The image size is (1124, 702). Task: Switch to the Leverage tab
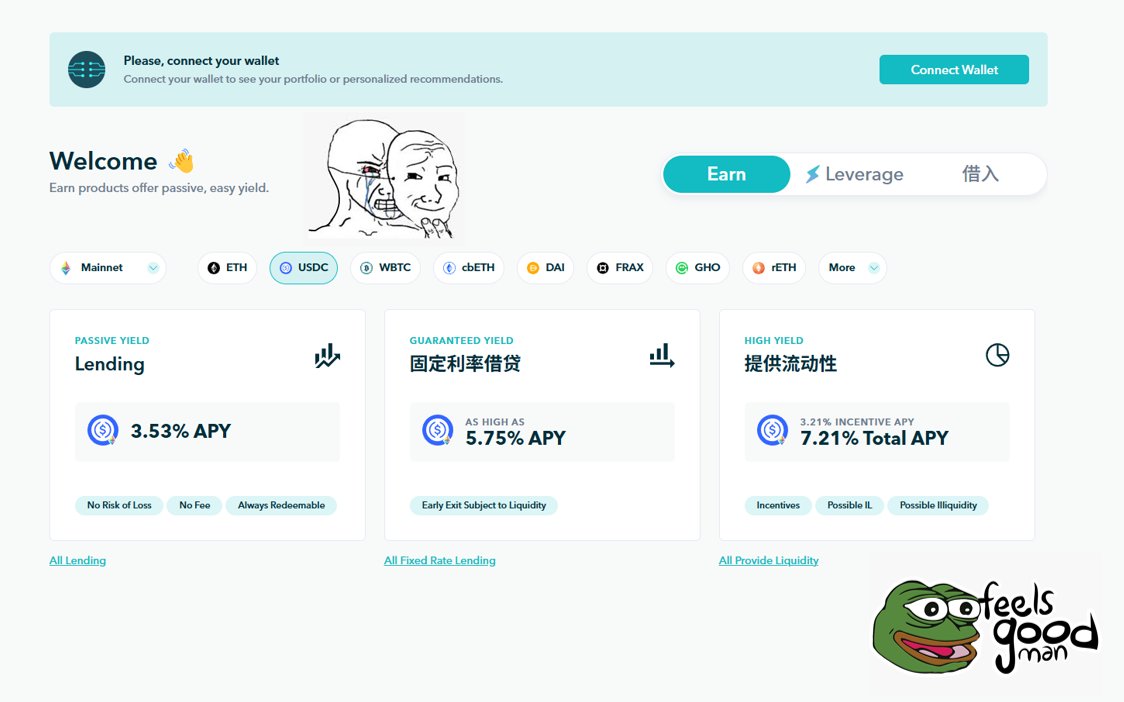pos(853,175)
